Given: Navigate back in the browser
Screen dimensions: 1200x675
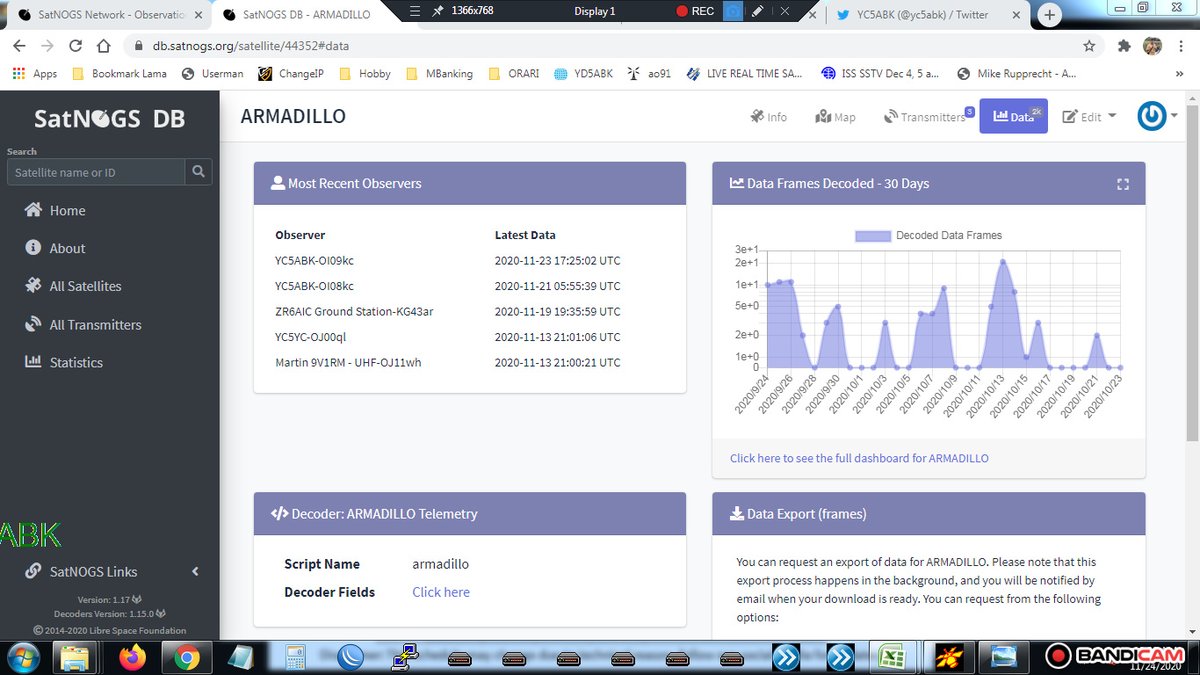Looking at the screenshot, I should click(x=21, y=46).
